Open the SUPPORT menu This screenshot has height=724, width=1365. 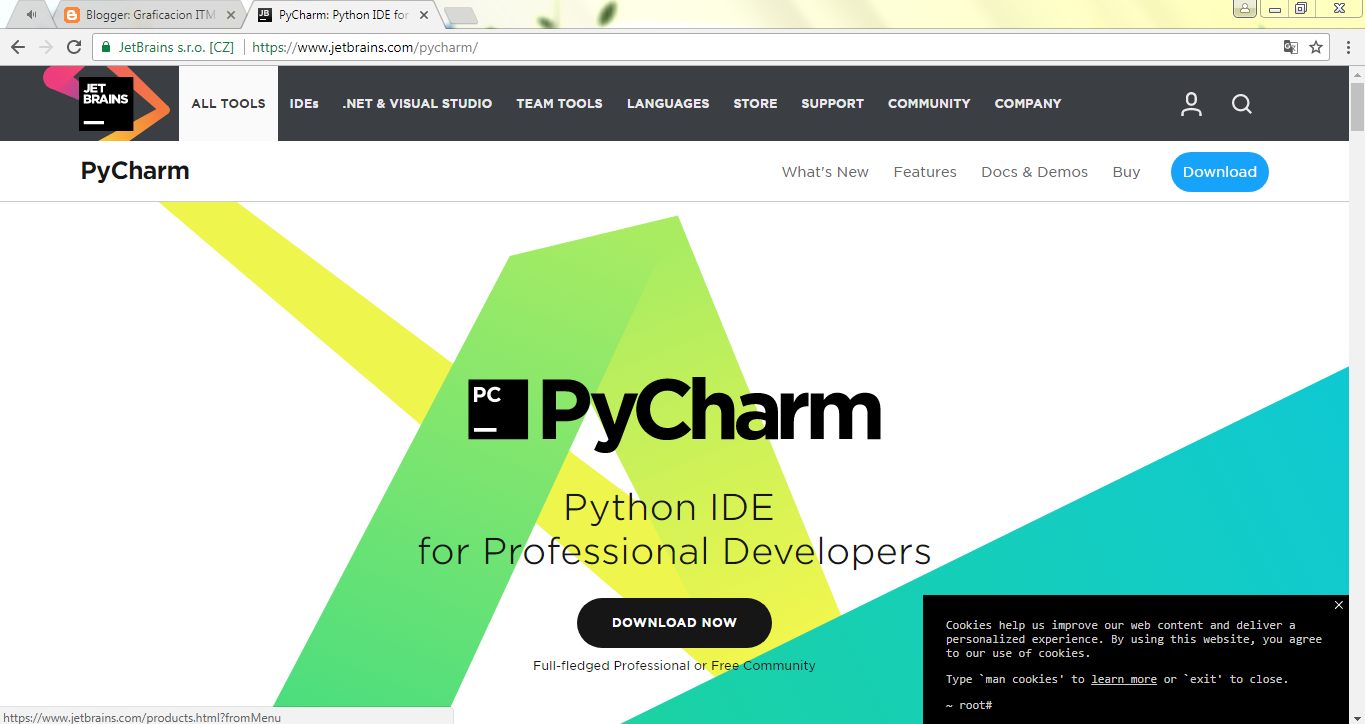(832, 103)
